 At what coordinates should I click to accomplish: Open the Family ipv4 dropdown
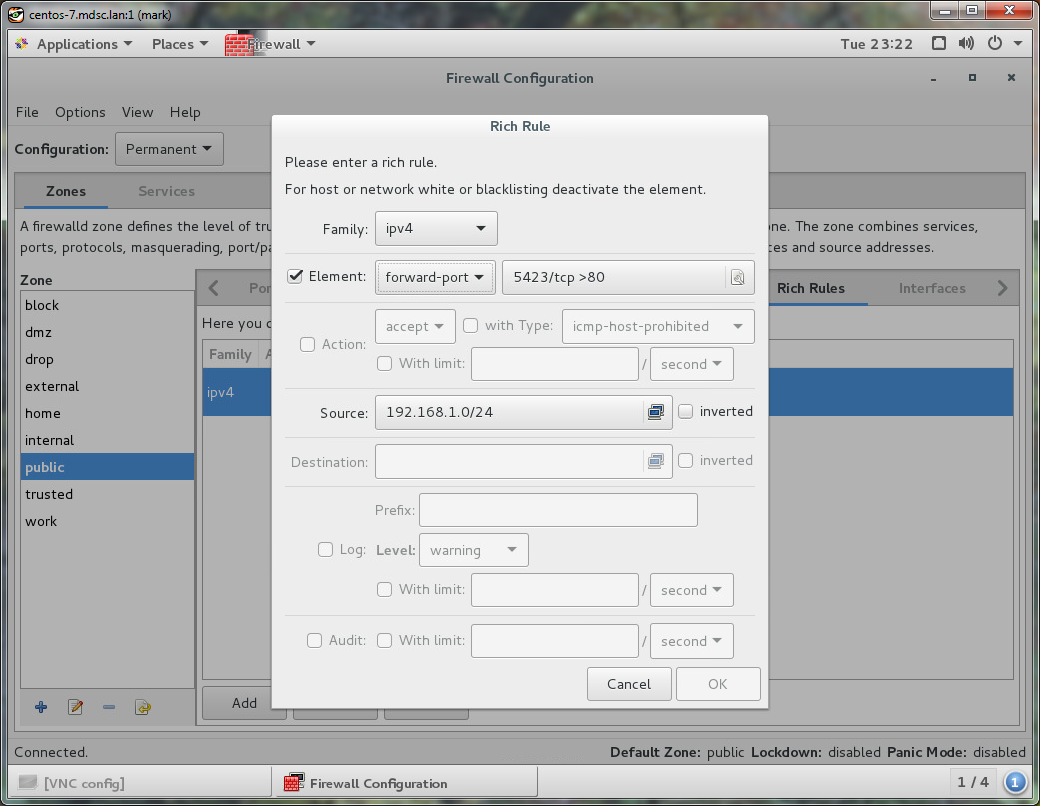point(436,228)
